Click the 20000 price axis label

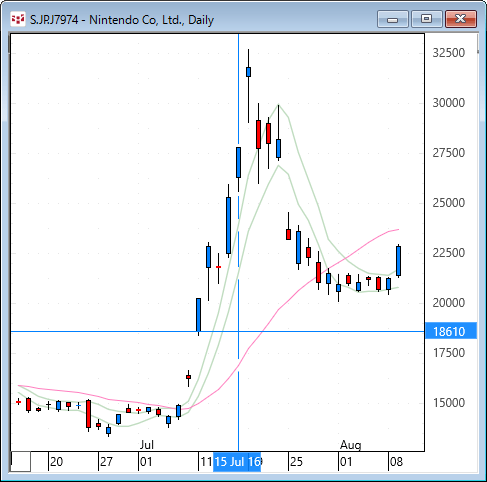pos(448,303)
